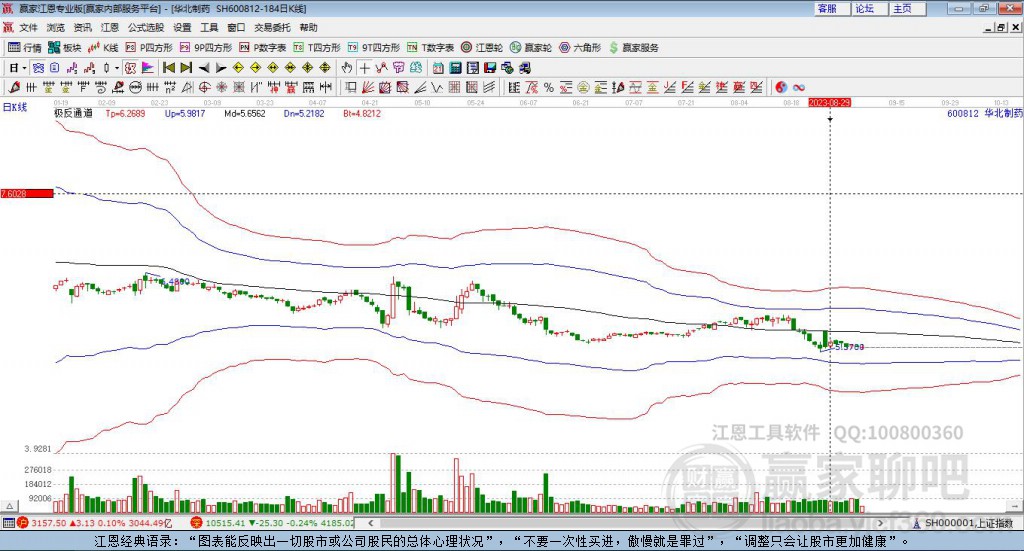Select the hand pan tool
The image size is (1024, 551).
click(347, 68)
